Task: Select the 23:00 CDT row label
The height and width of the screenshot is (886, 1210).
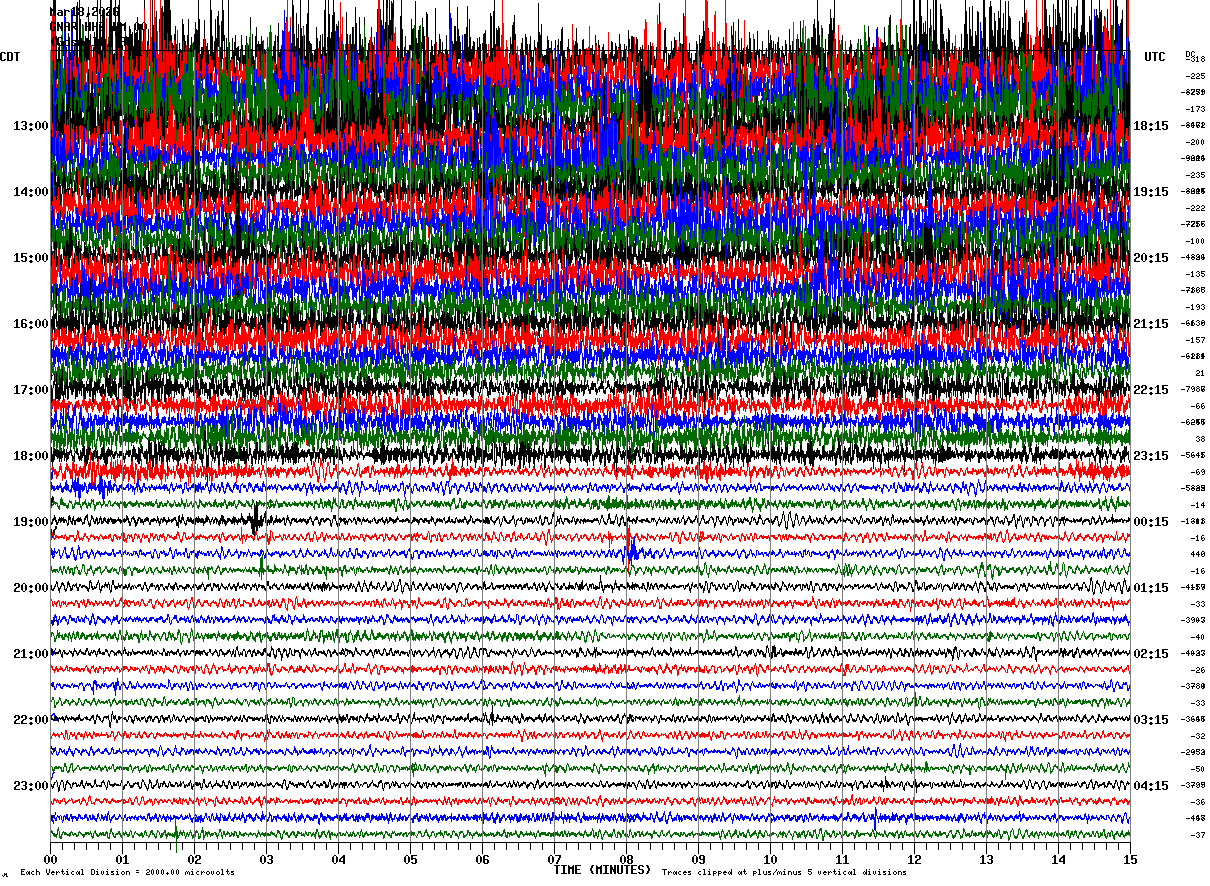Action: tap(31, 786)
